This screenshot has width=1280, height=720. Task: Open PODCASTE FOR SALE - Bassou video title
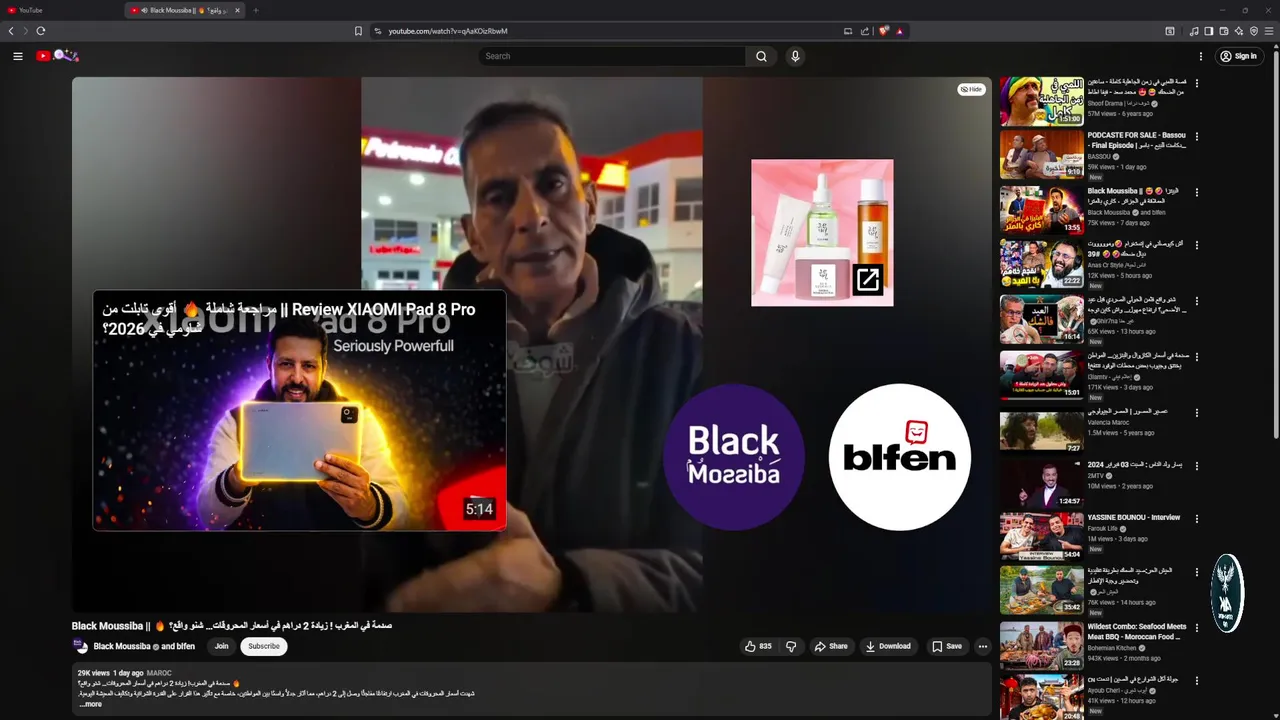coord(1136,140)
